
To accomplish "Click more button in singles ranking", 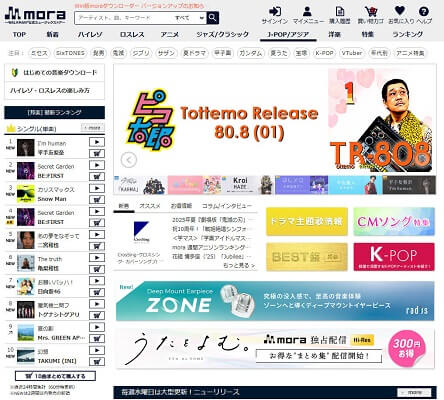I will (x=93, y=128).
